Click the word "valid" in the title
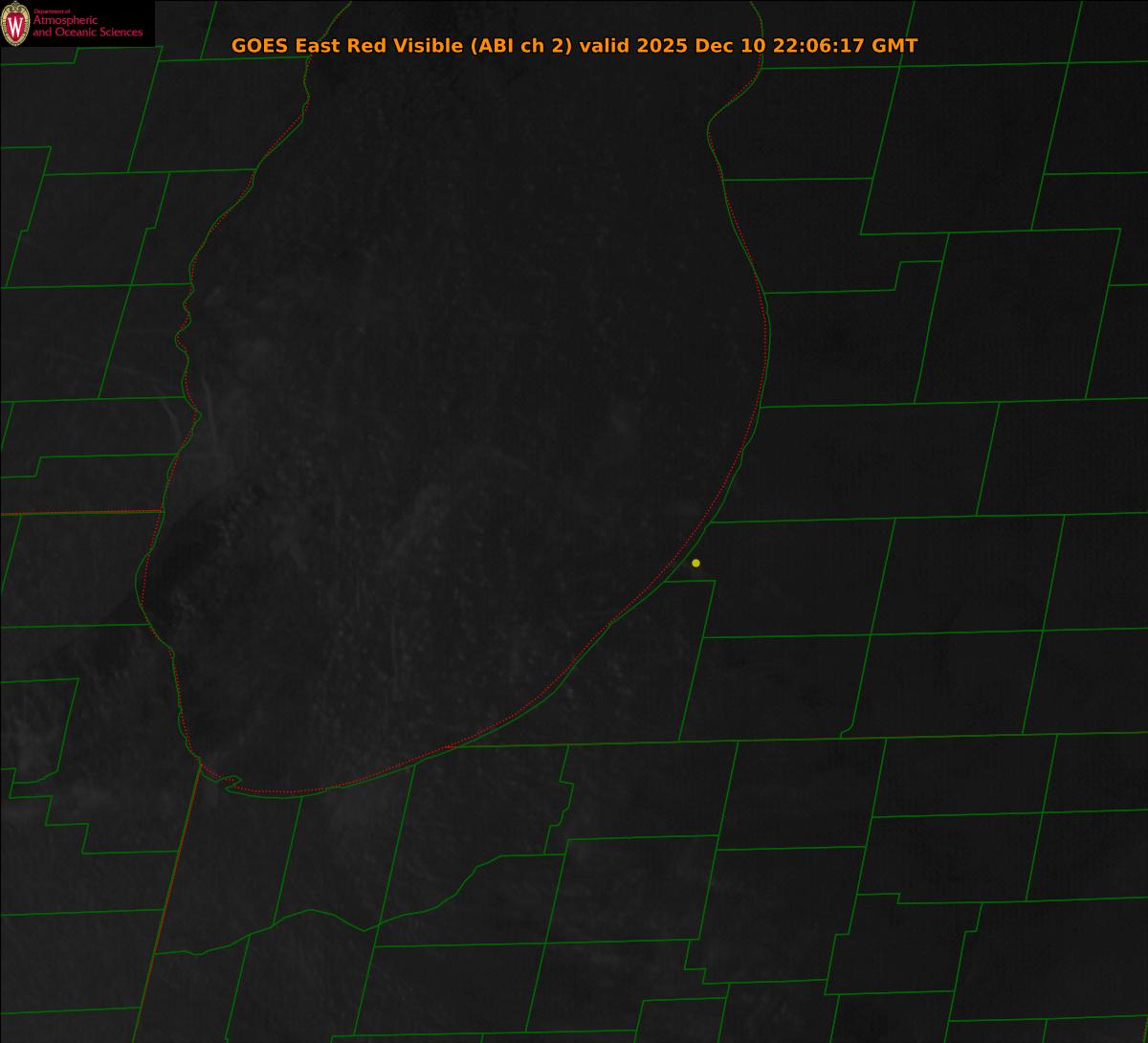Viewport: 1148px width, 1043px height. [605, 46]
